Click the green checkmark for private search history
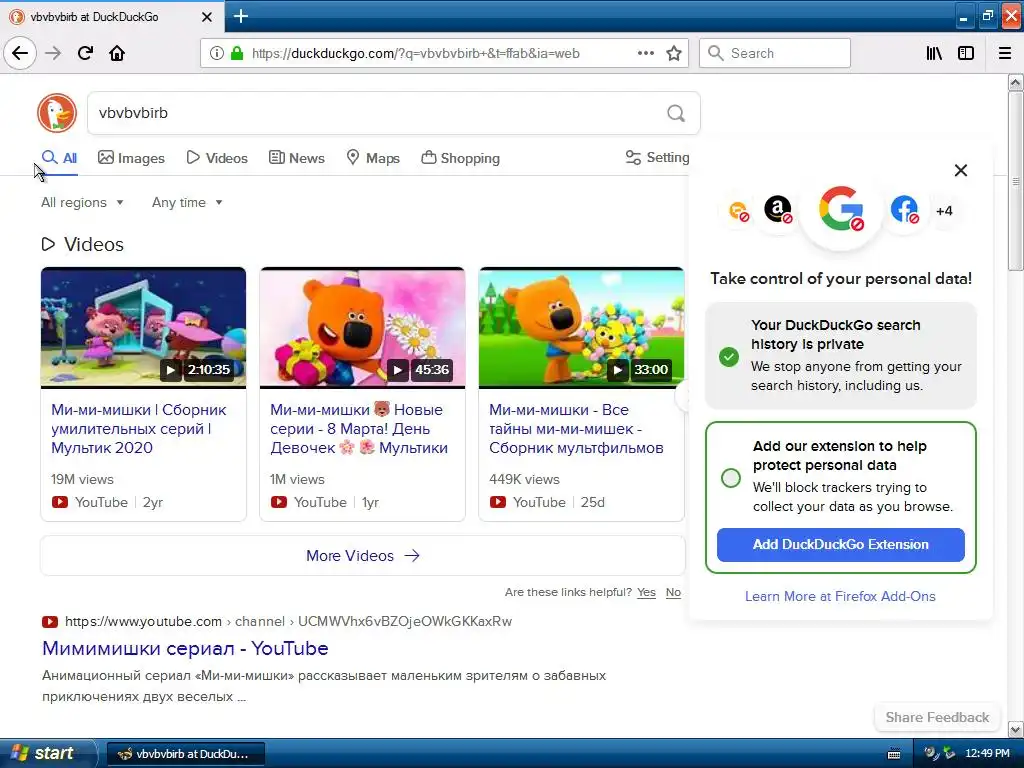The height and width of the screenshot is (768, 1024). [x=729, y=357]
